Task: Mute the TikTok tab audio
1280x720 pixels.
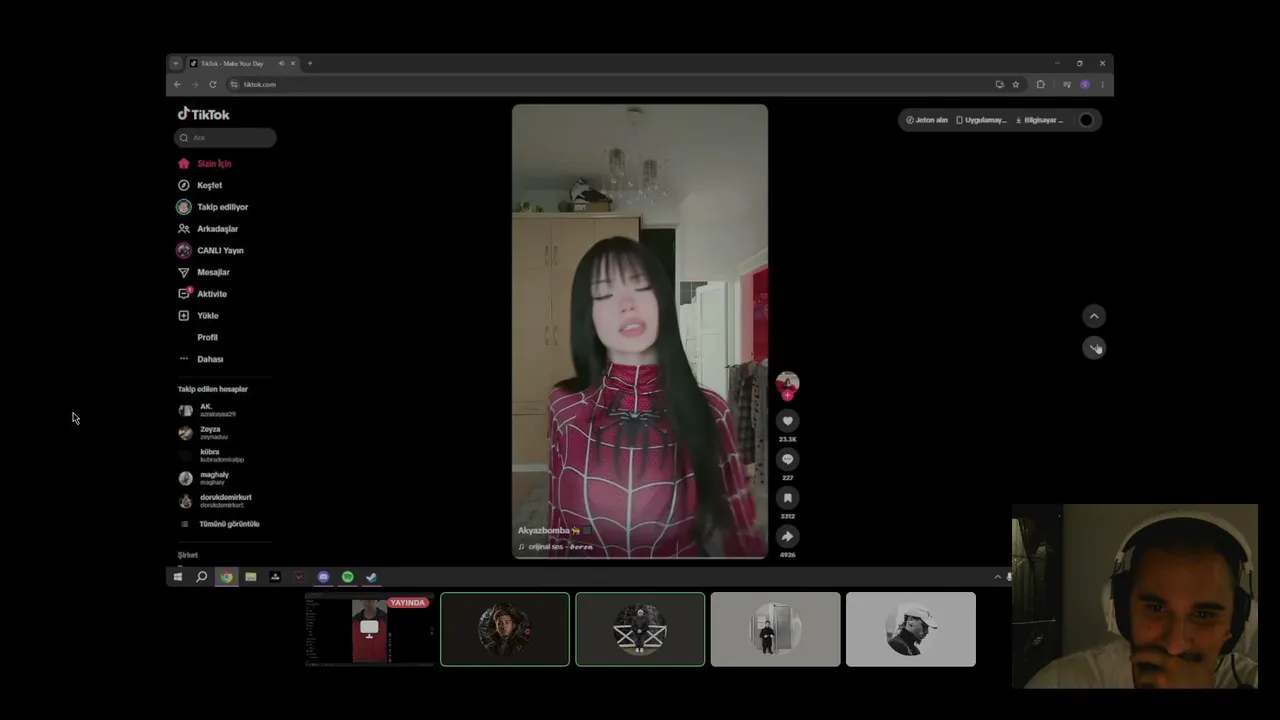Action: pos(281,63)
